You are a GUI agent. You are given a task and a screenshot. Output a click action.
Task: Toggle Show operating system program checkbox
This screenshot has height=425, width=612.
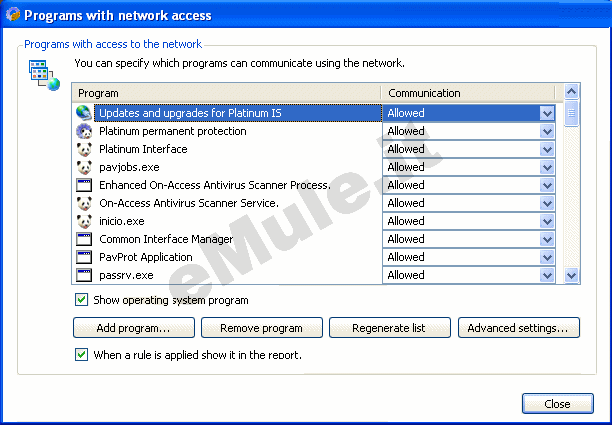(81, 300)
